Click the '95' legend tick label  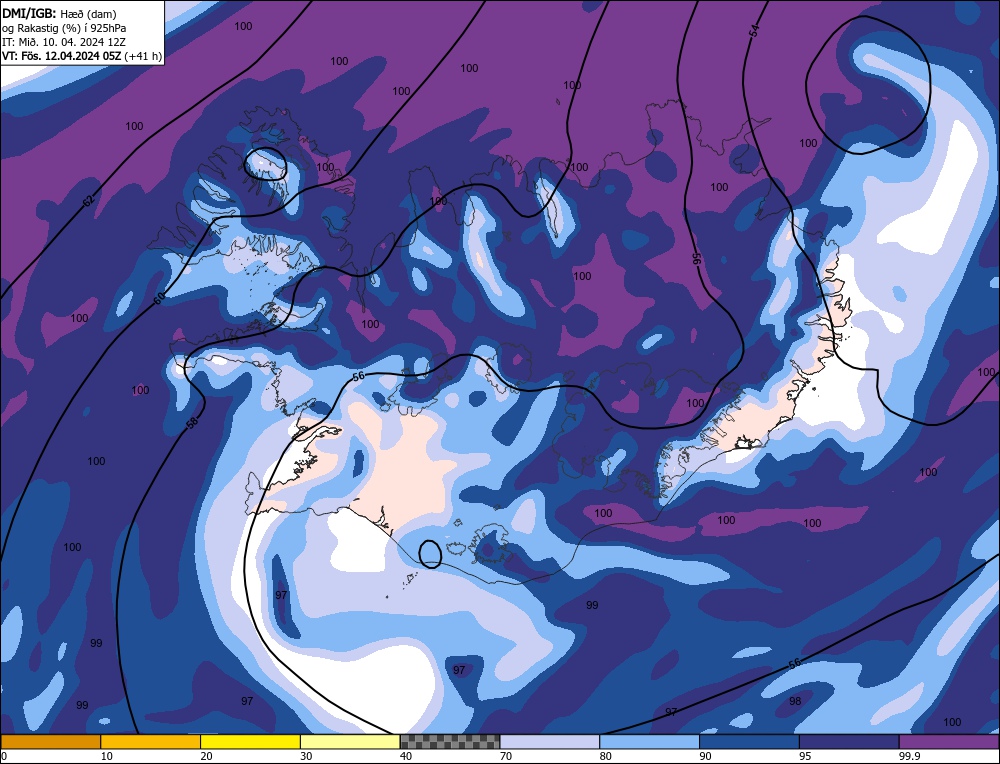(x=805, y=756)
